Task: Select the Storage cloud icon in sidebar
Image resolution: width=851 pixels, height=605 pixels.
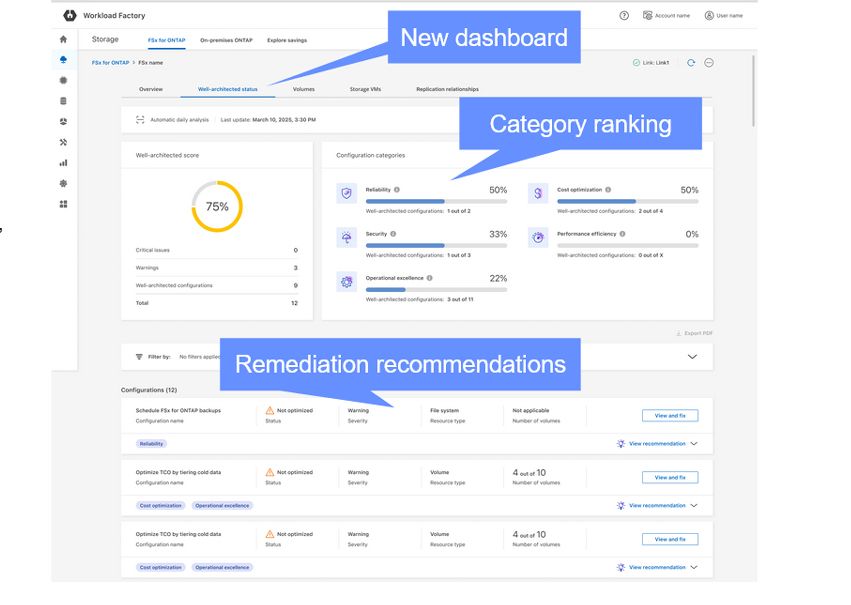Action: click(63, 60)
